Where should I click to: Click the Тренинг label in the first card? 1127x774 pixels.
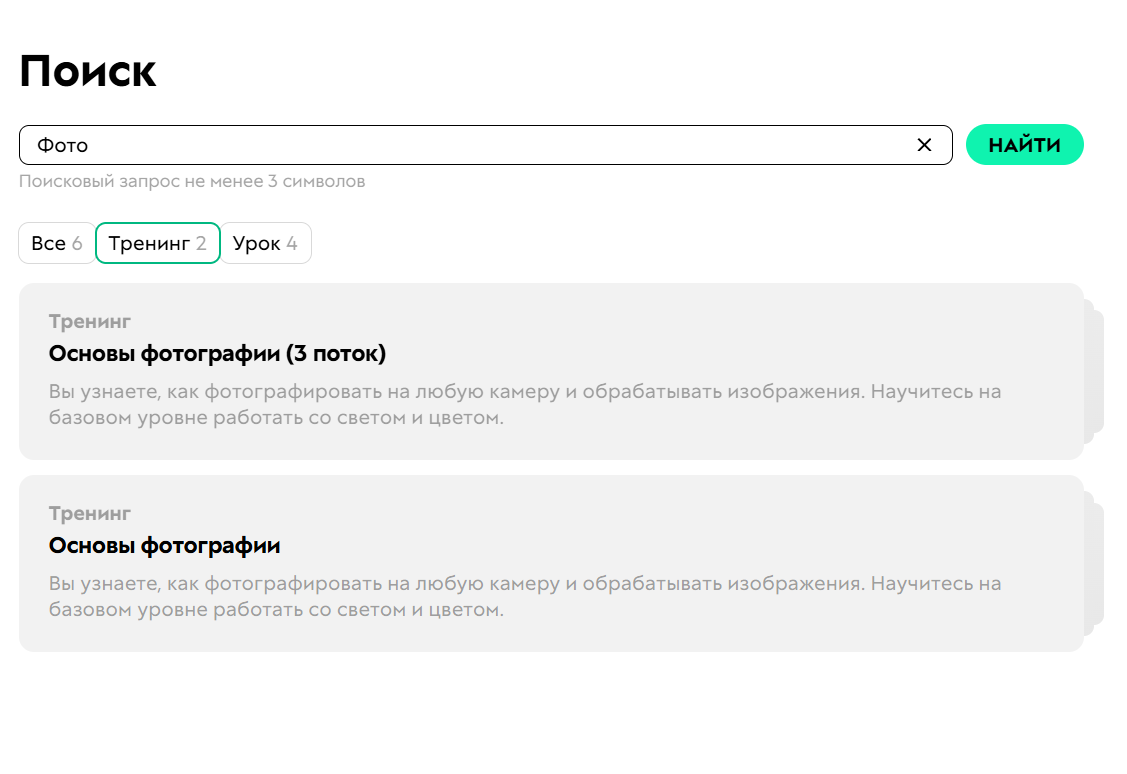pos(90,321)
